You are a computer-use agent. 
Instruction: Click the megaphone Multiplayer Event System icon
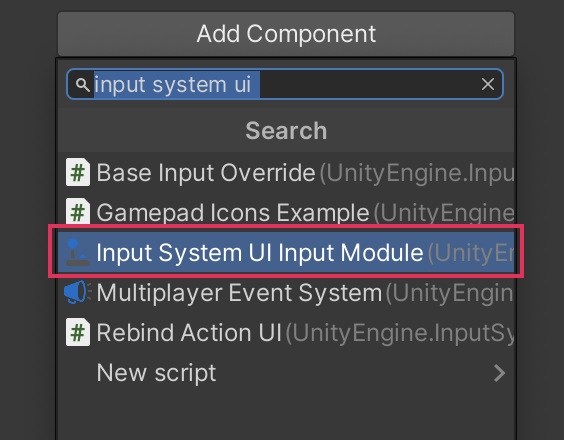(x=77, y=292)
